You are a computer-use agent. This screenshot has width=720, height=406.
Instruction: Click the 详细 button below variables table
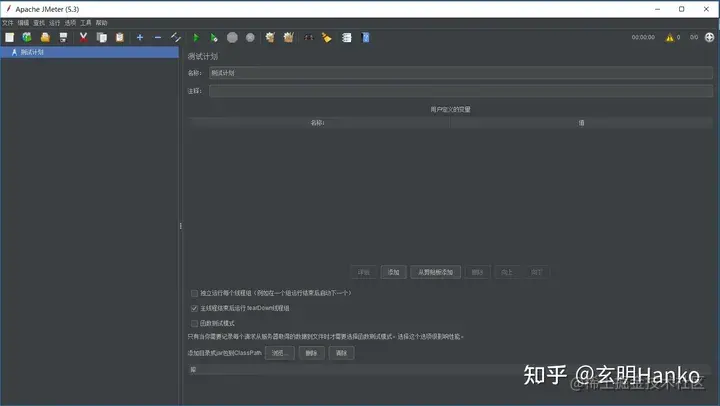[x=364, y=272]
